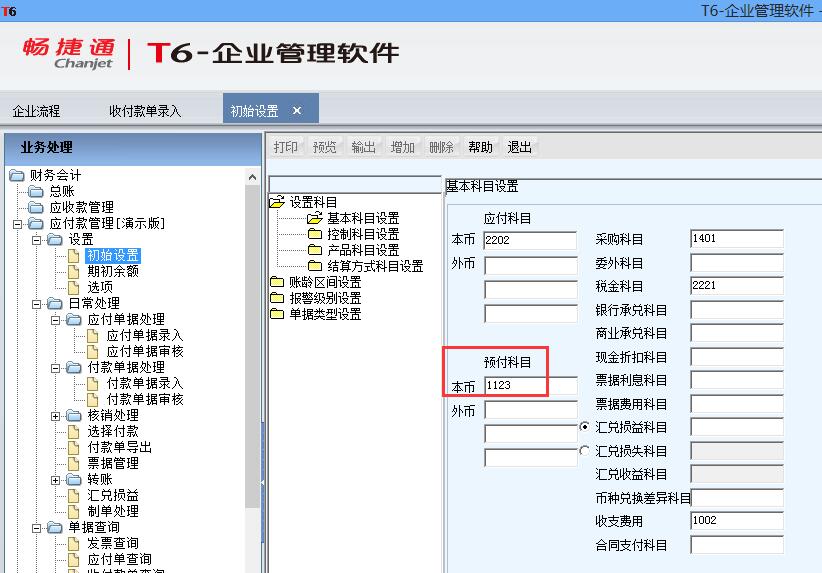Click the document icon beside 票据管理
This screenshot has width=822, height=573.
(x=74, y=464)
